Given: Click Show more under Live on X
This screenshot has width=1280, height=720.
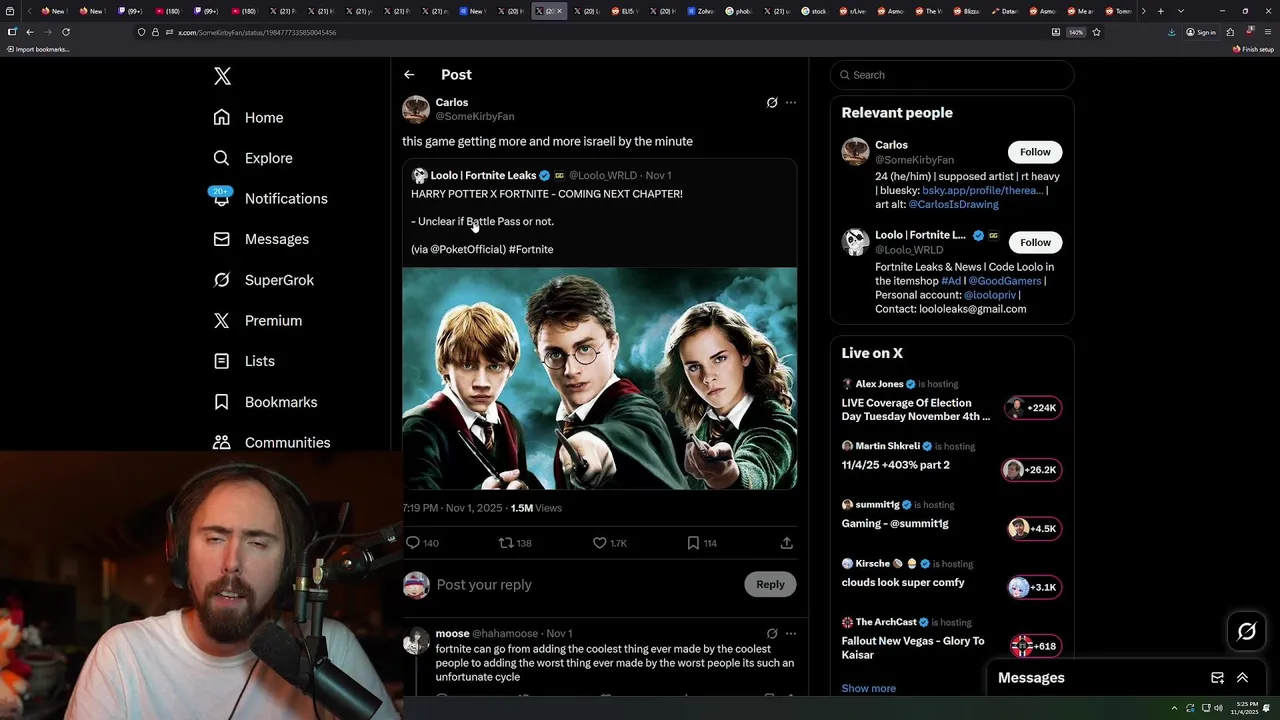Looking at the screenshot, I should pyautogui.click(x=868, y=688).
